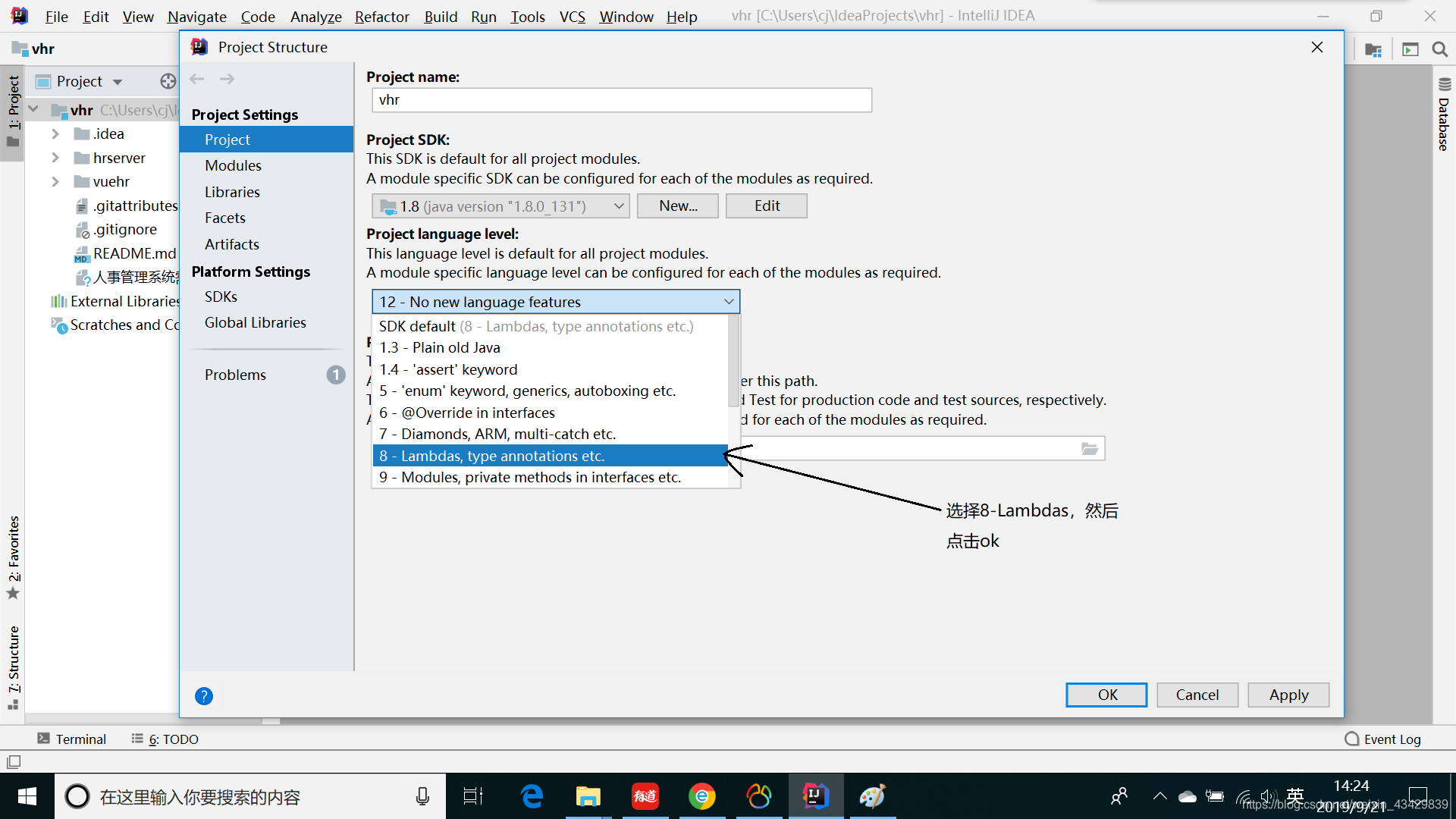Image resolution: width=1456 pixels, height=819 pixels.
Task: Open the File menu
Action: pos(56,17)
